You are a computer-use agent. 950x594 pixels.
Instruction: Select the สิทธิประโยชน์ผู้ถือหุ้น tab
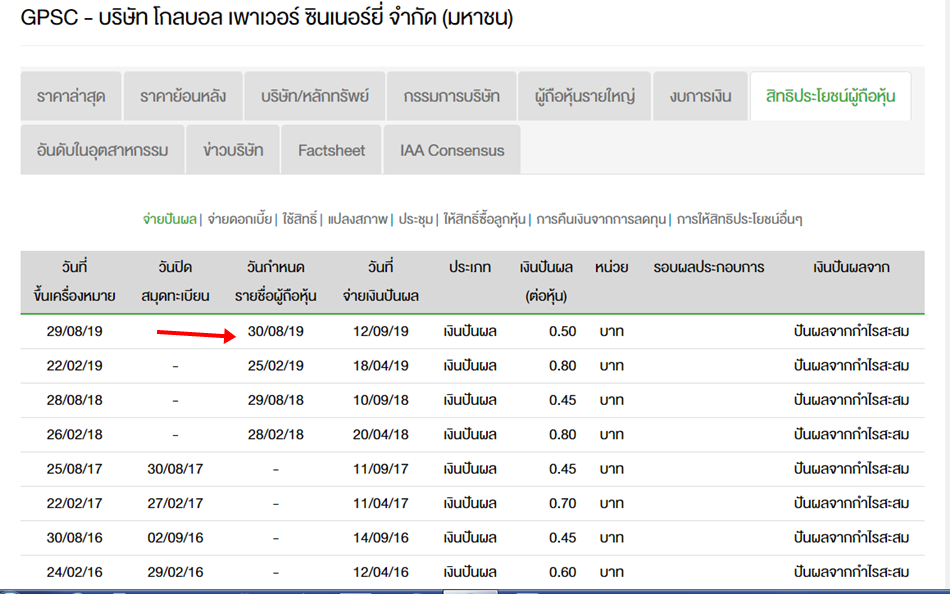tap(831, 96)
